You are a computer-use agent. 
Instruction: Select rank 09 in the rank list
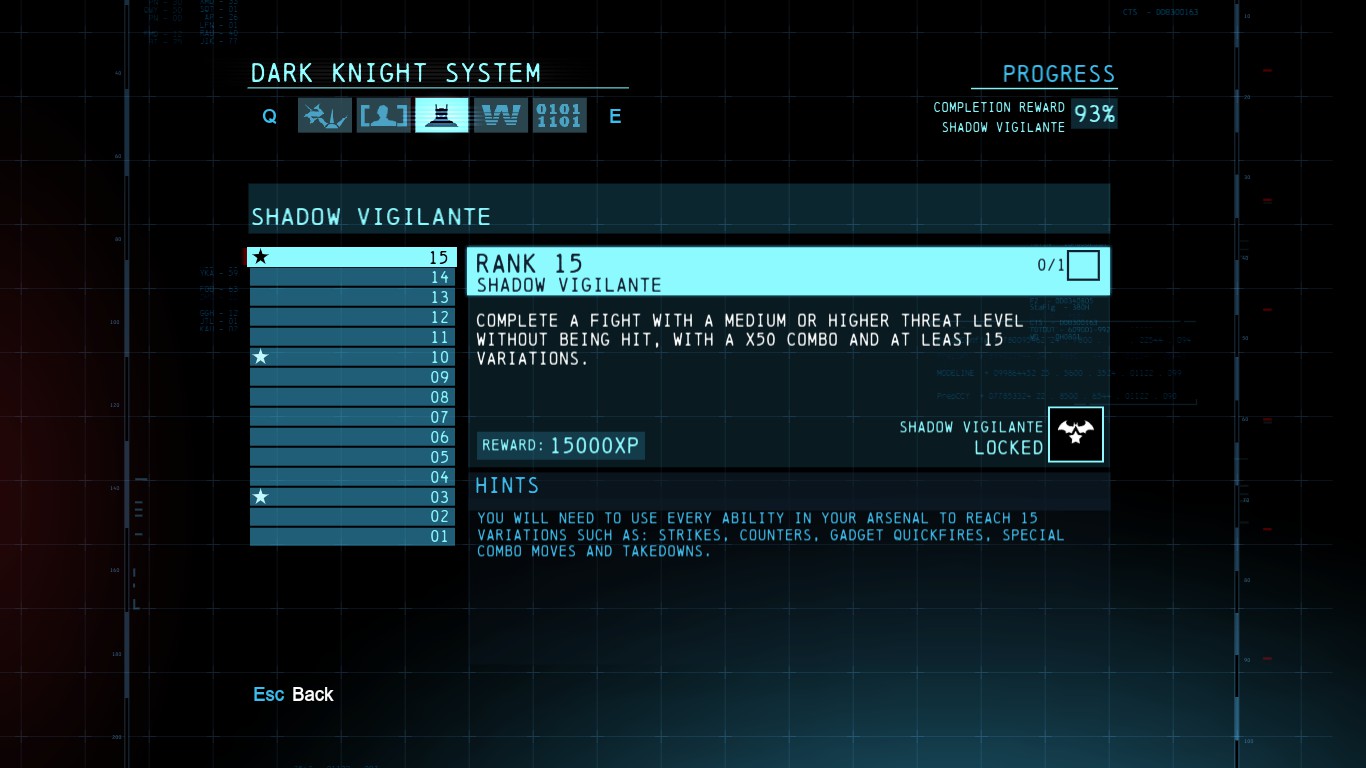click(x=352, y=377)
